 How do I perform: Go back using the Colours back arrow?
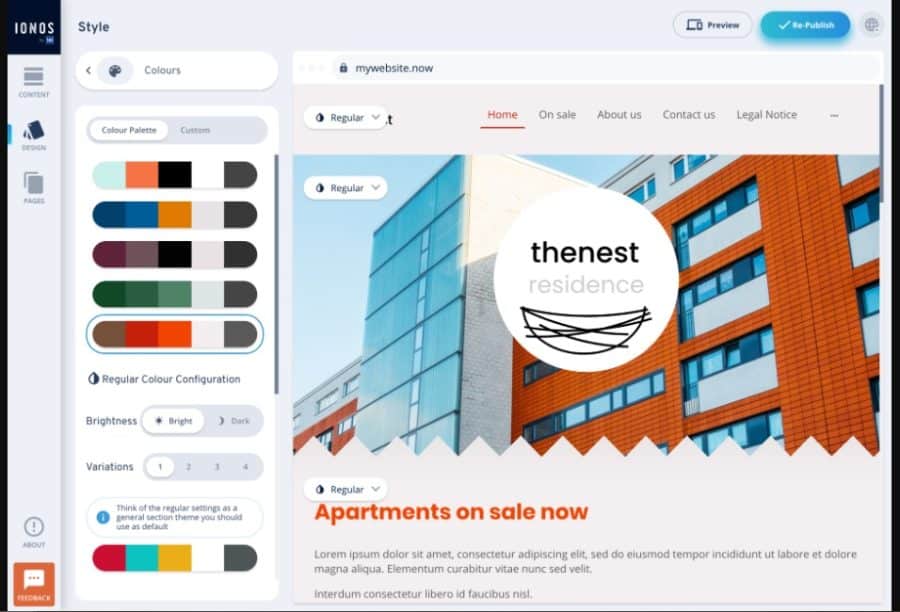click(88, 70)
